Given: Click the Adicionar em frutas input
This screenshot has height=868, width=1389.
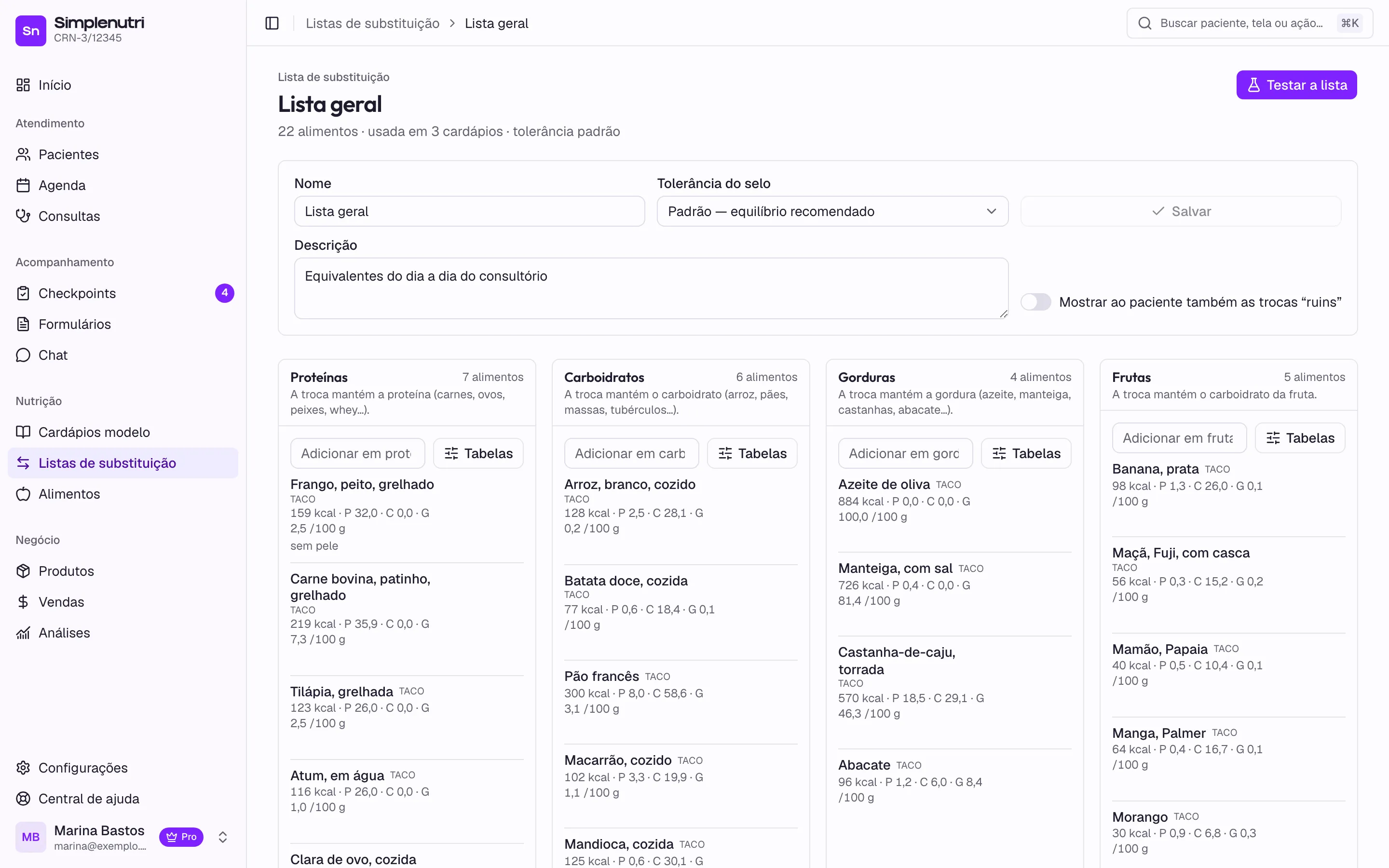Looking at the screenshot, I should click(x=1179, y=438).
